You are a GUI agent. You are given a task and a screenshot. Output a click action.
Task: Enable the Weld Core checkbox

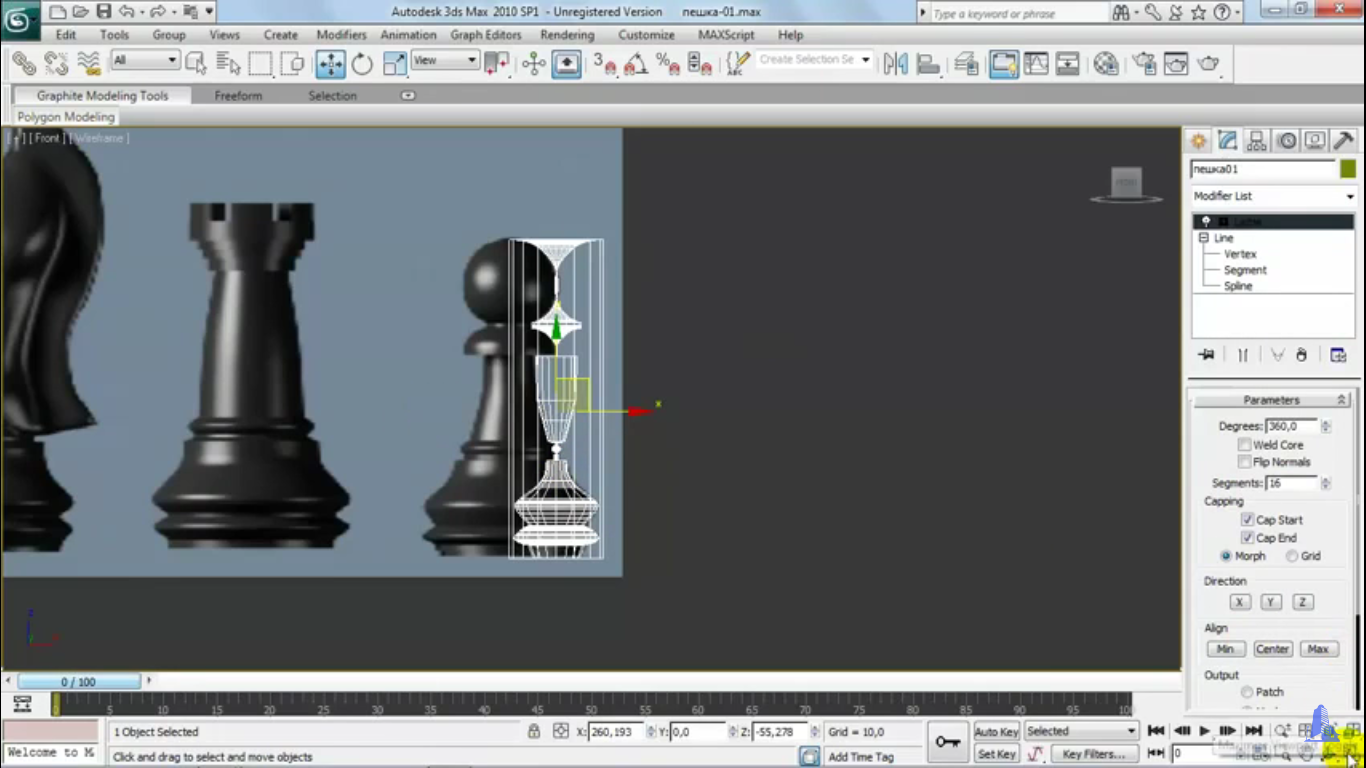[x=1245, y=445]
